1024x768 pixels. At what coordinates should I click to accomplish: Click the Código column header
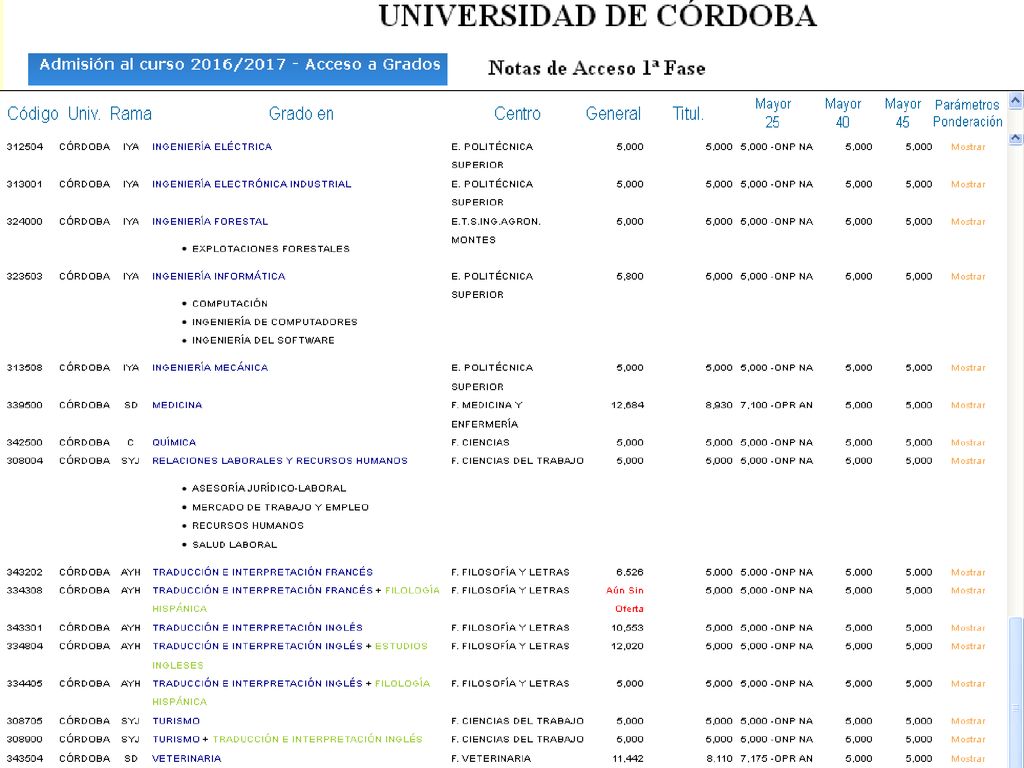click(33, 114)
